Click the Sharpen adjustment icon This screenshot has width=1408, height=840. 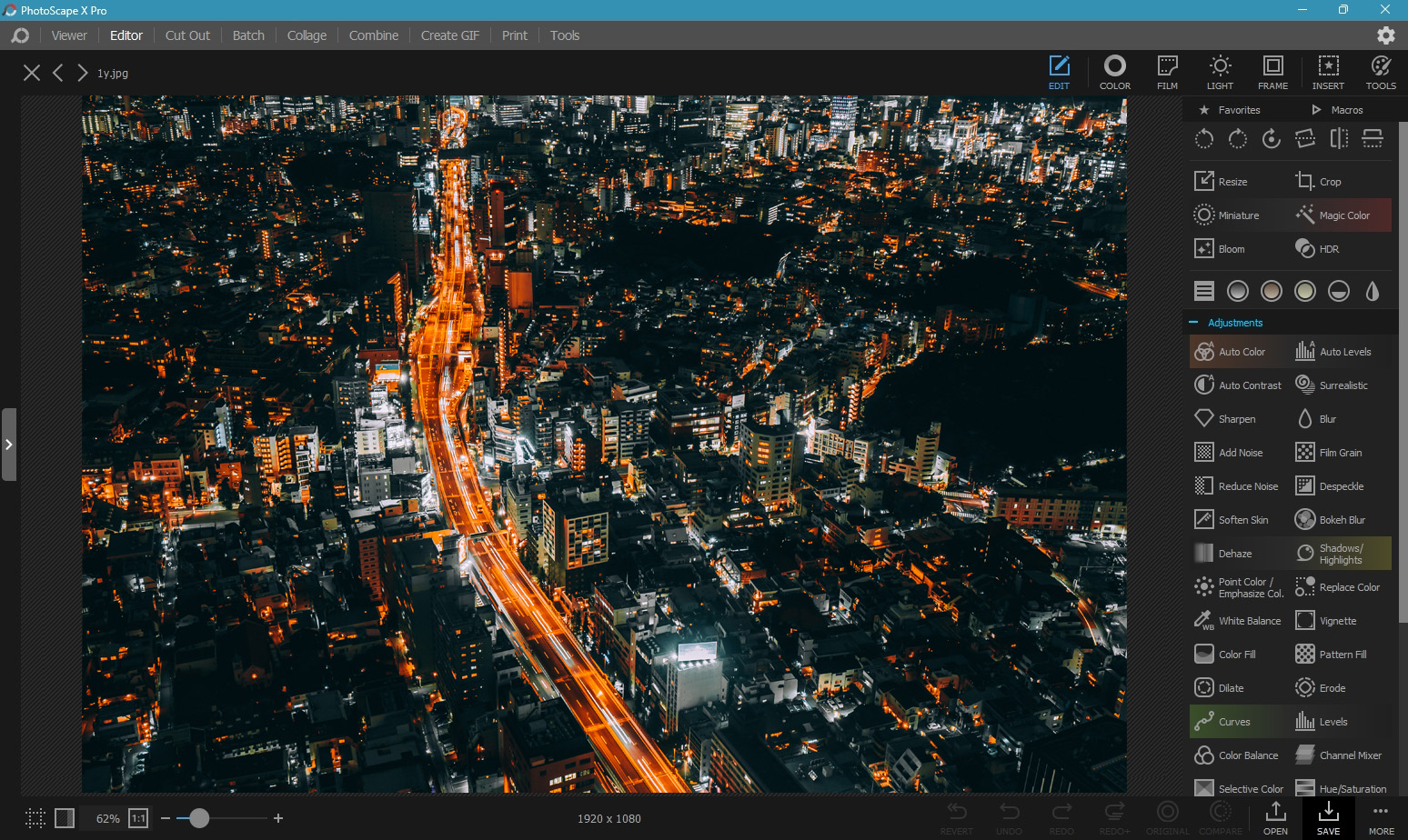(x=1204, y=419)
